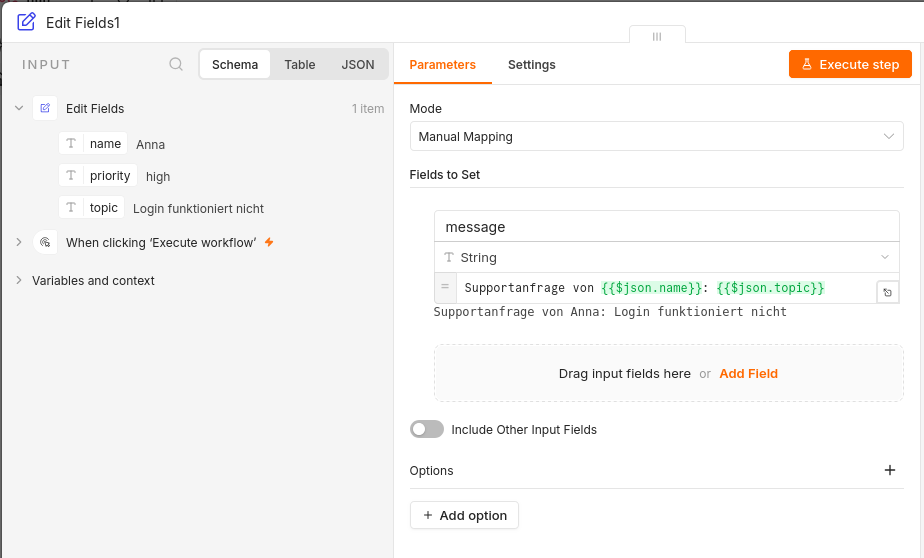924x558 pixels.
Task: Open the Parameters tab
Action: [x=443, y=65]
